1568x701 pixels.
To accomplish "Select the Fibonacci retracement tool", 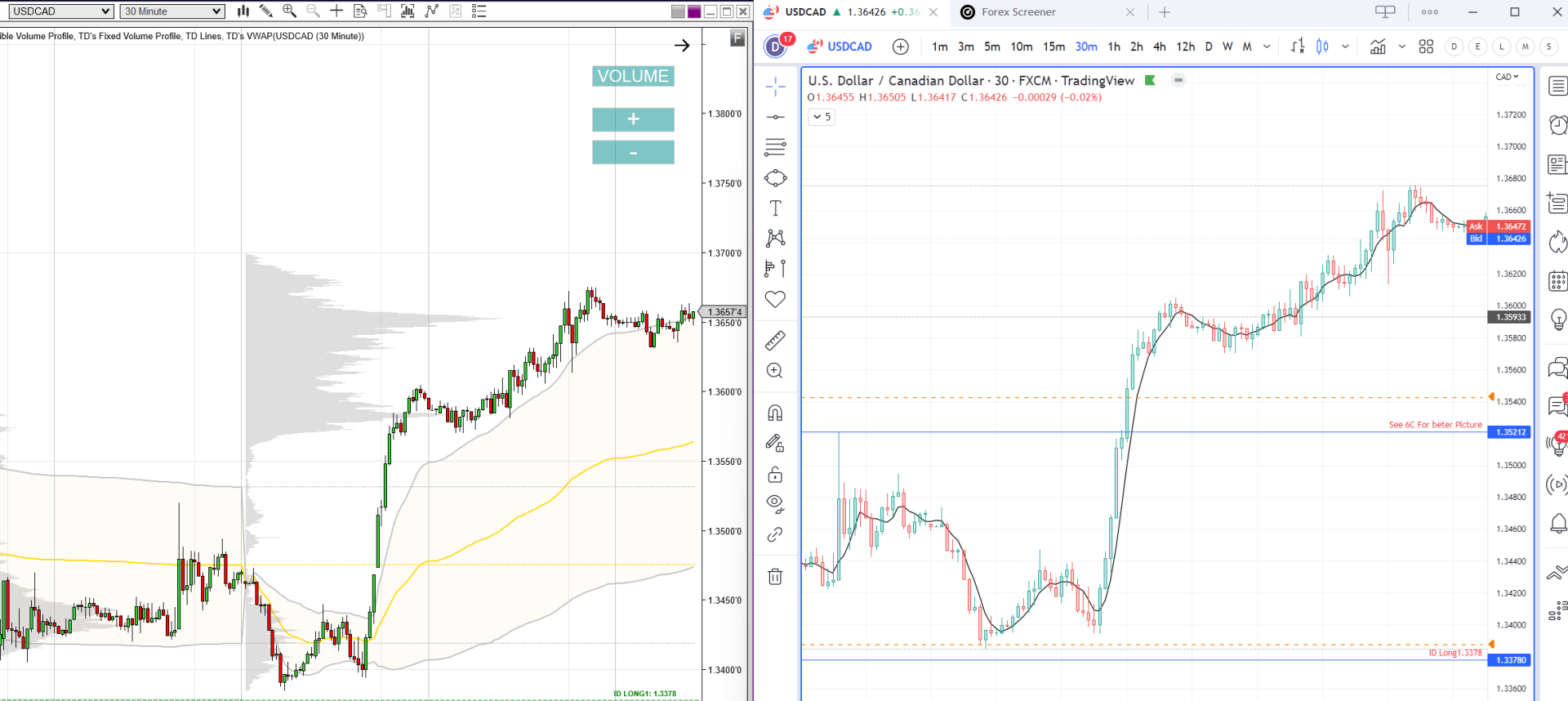I will (x=776, y=147).
